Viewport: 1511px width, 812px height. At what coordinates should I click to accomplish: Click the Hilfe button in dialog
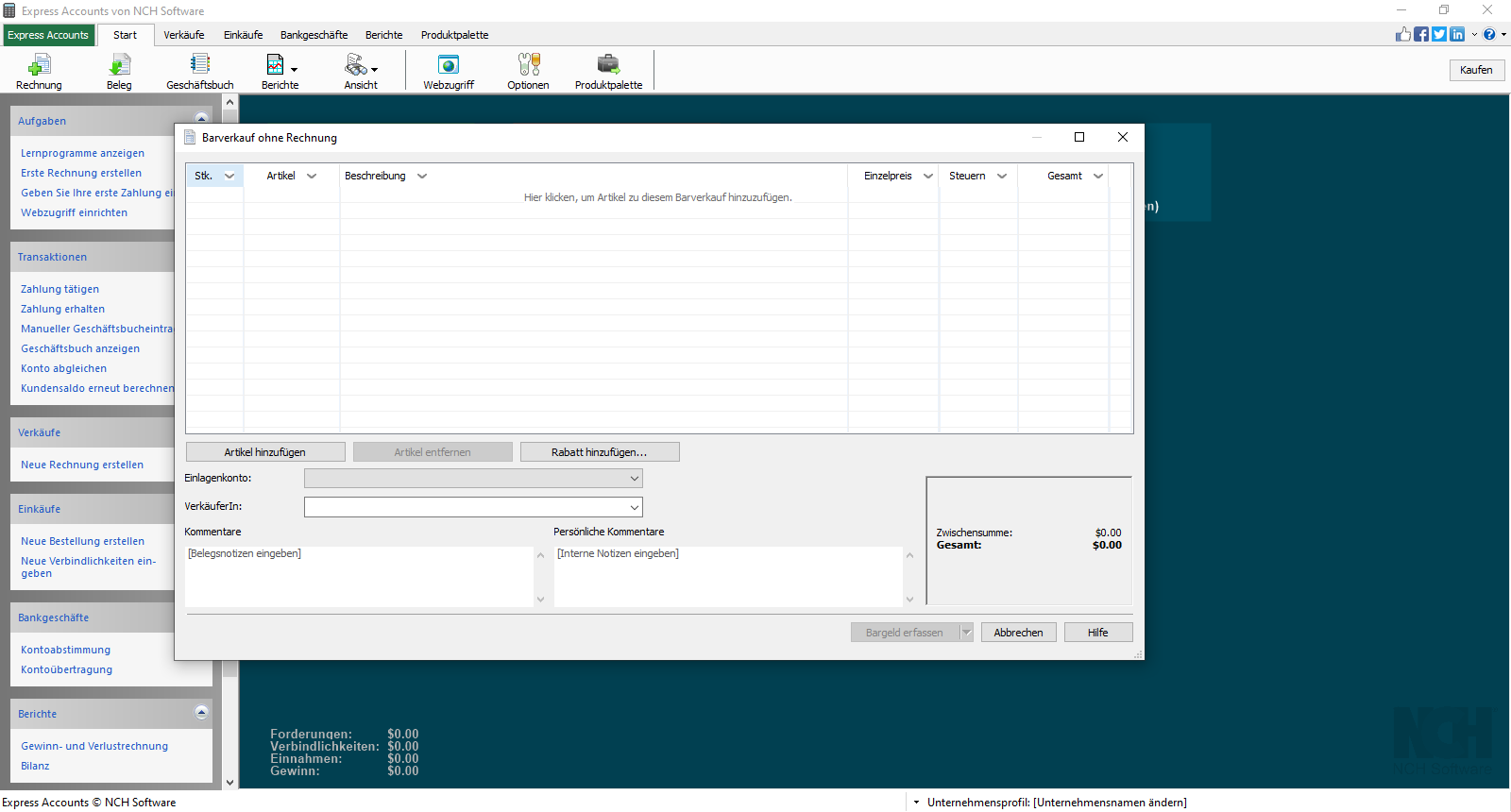[x=1098, y=633]
